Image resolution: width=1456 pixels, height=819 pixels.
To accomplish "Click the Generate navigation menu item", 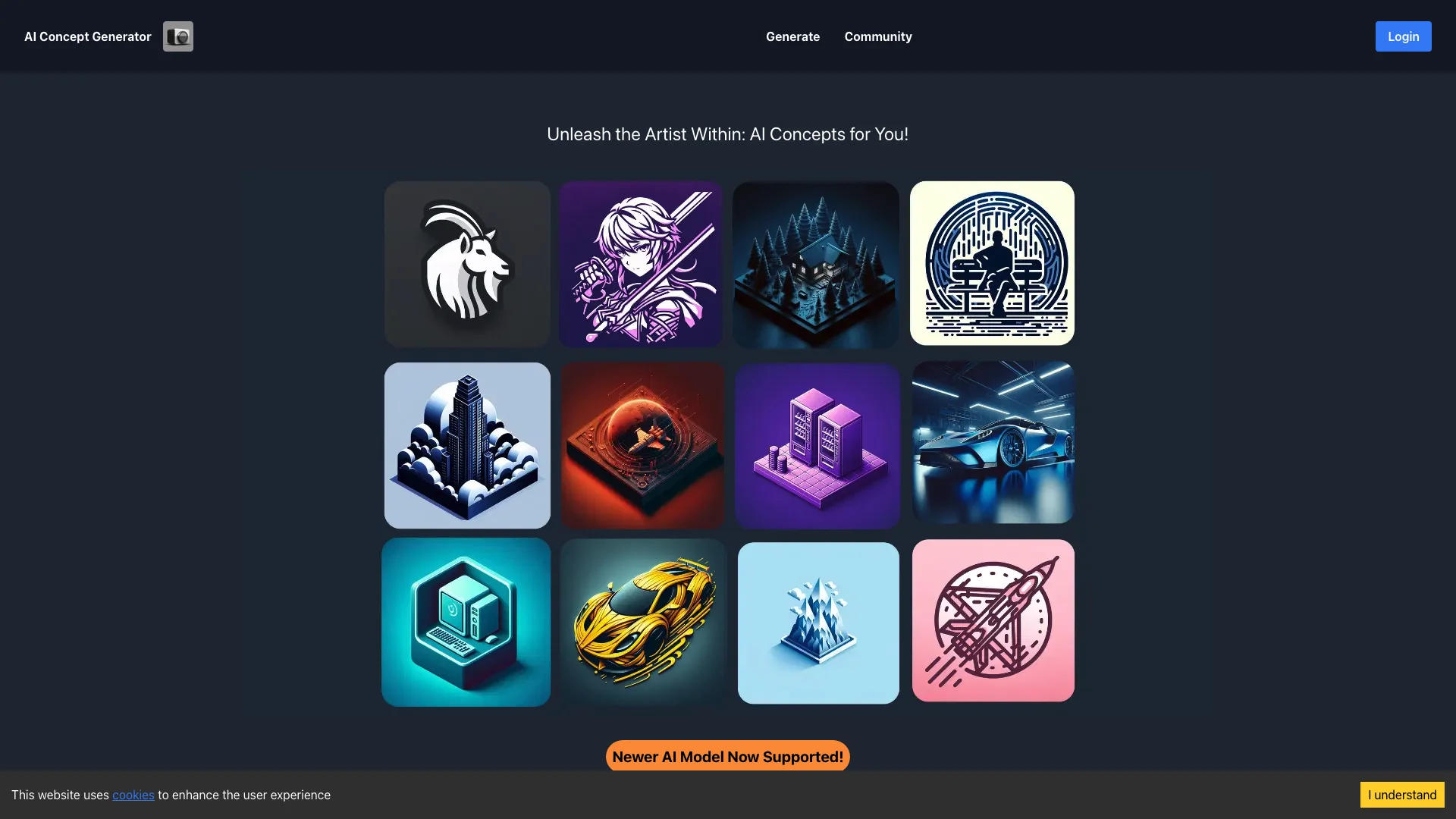I will 793,36.
